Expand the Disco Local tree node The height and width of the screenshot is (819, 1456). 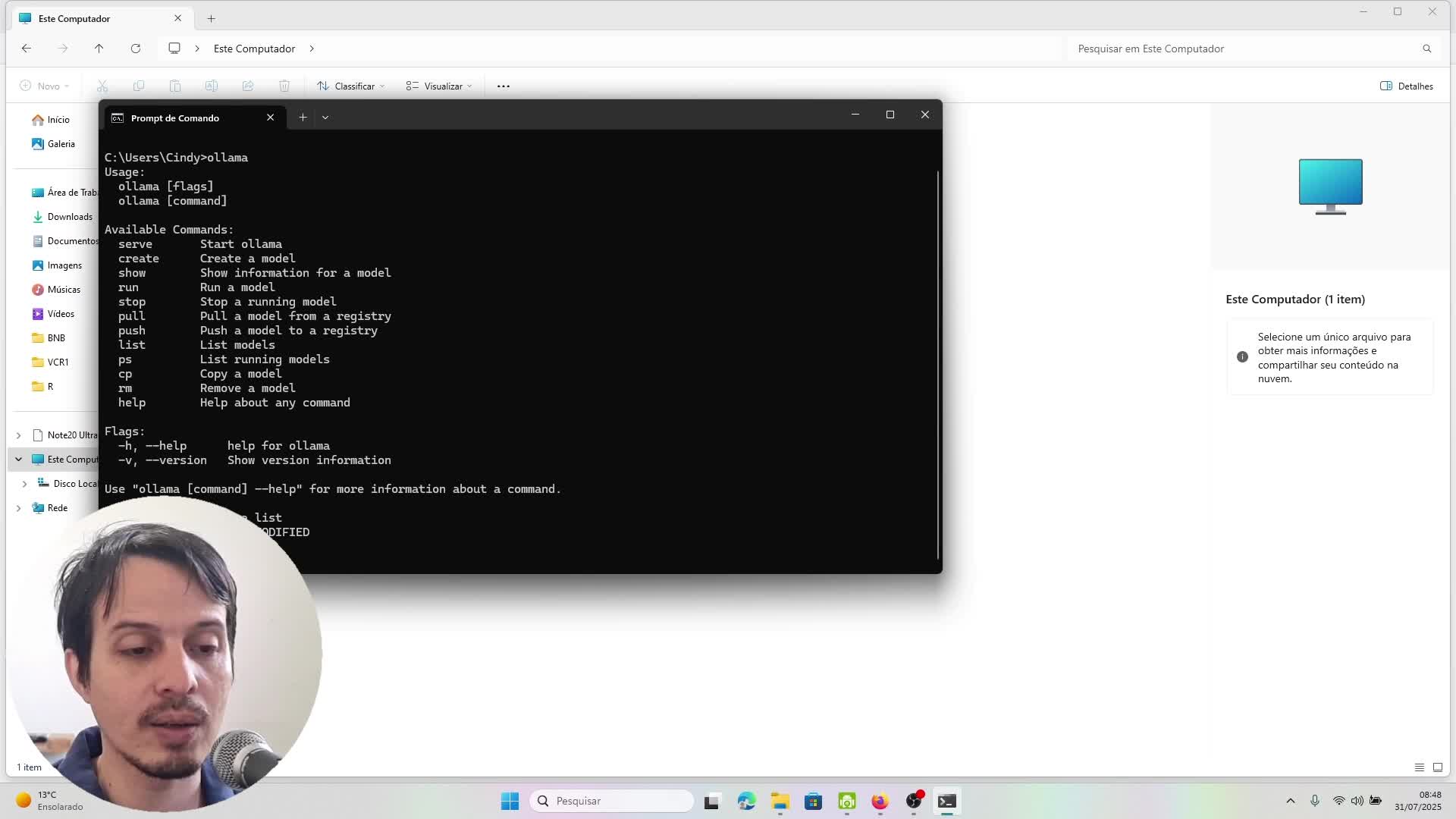pos(24,484)
